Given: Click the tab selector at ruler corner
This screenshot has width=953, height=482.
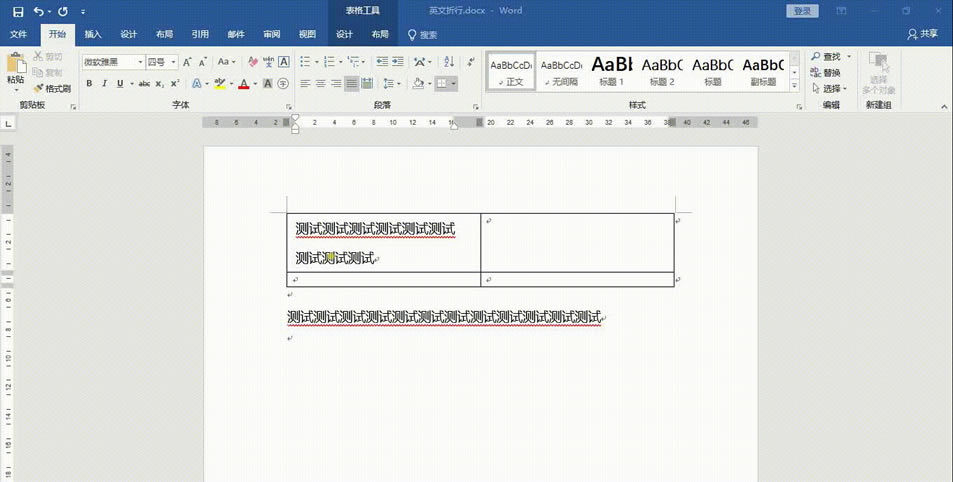Looking at the screenshot, I should pyautogui.click(x=8, y=124).
